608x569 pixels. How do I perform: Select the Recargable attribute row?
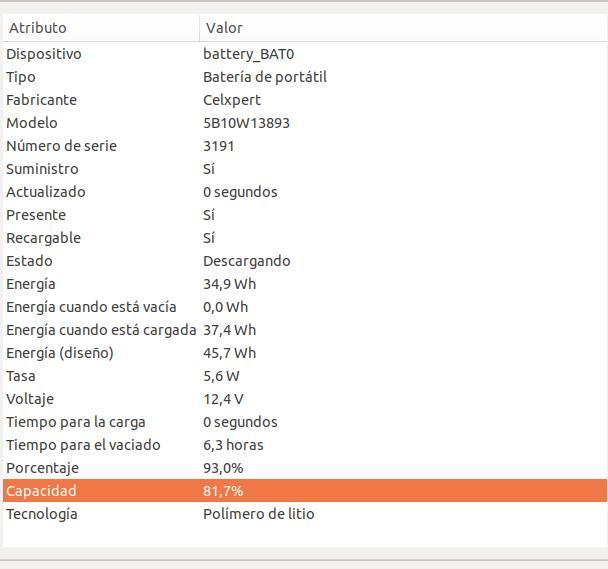tap(305, 238)
